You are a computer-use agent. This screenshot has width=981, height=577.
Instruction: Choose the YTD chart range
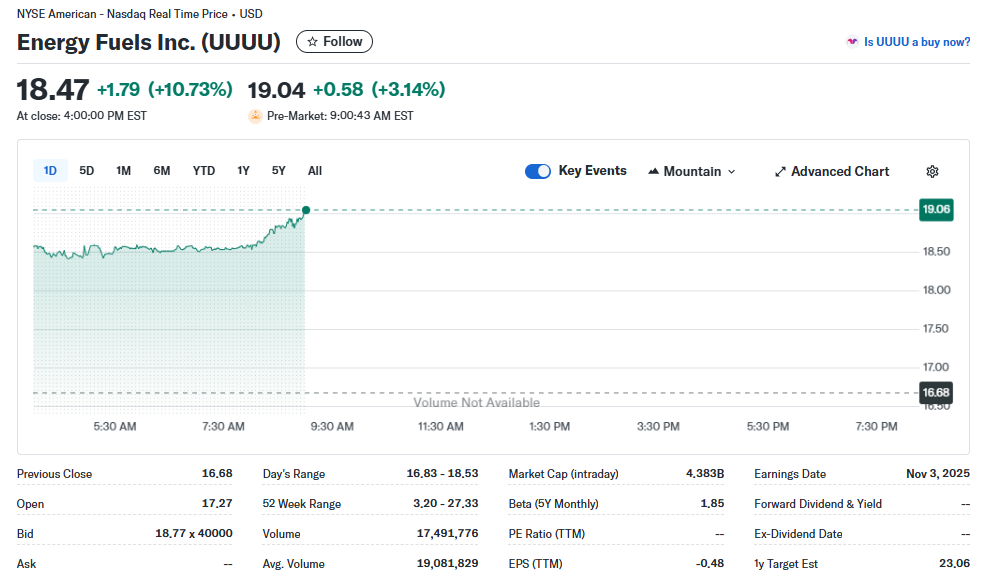(x=204, y=171)
